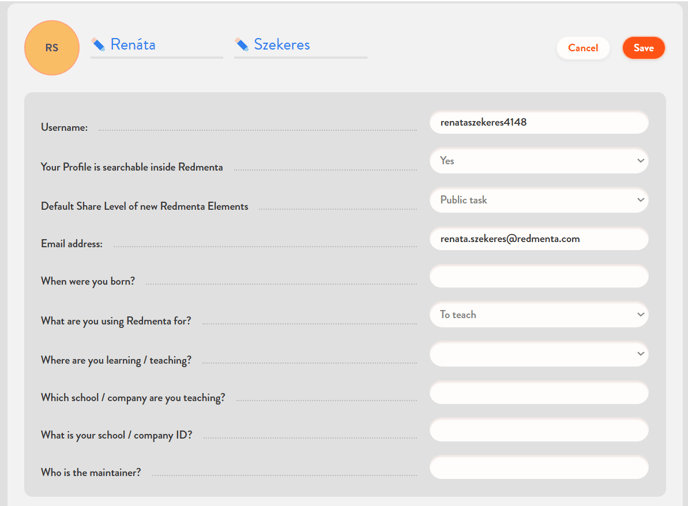Click the pencil icon beside Szekeres
Image resolution: width=688 pixels, height=506 pixels.
pyautogui.click(x=241, y=45)
